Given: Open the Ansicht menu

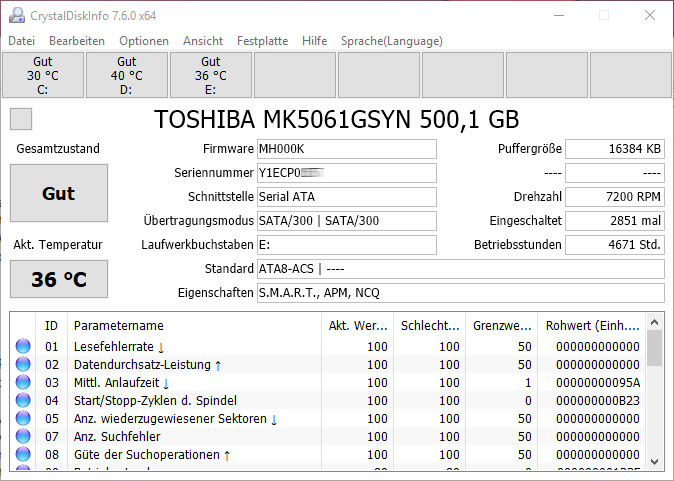Looking at the screenshot, I should pyautogui.click(x=203, y=41).
